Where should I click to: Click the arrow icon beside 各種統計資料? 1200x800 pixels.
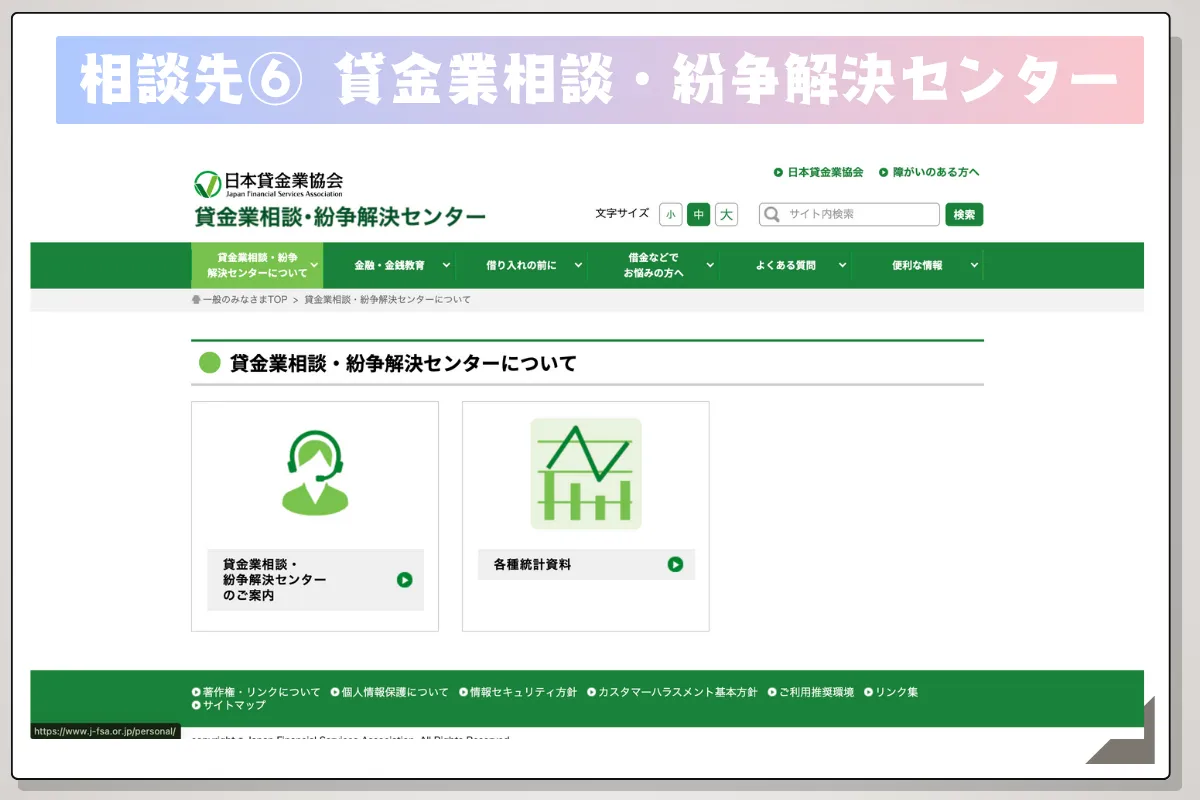pyautogui.click(x=677, y=564)
